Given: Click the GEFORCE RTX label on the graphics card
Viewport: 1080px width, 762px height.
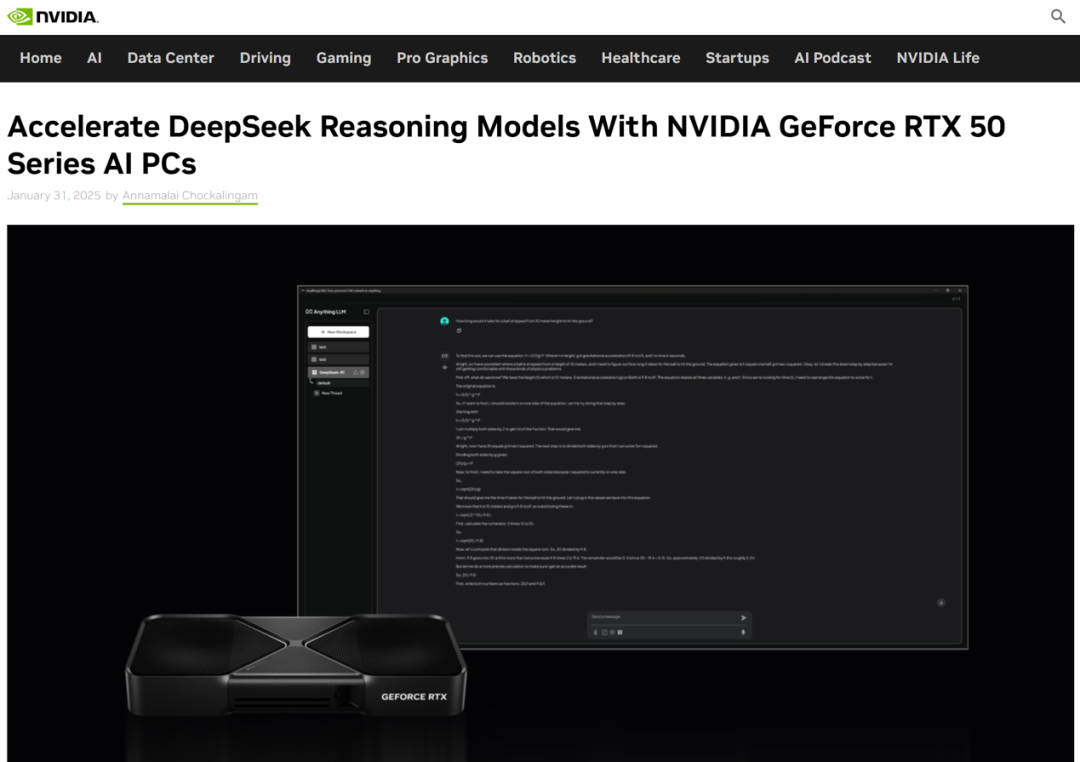Looking at the screenshot, I should (x=414, y=697).
